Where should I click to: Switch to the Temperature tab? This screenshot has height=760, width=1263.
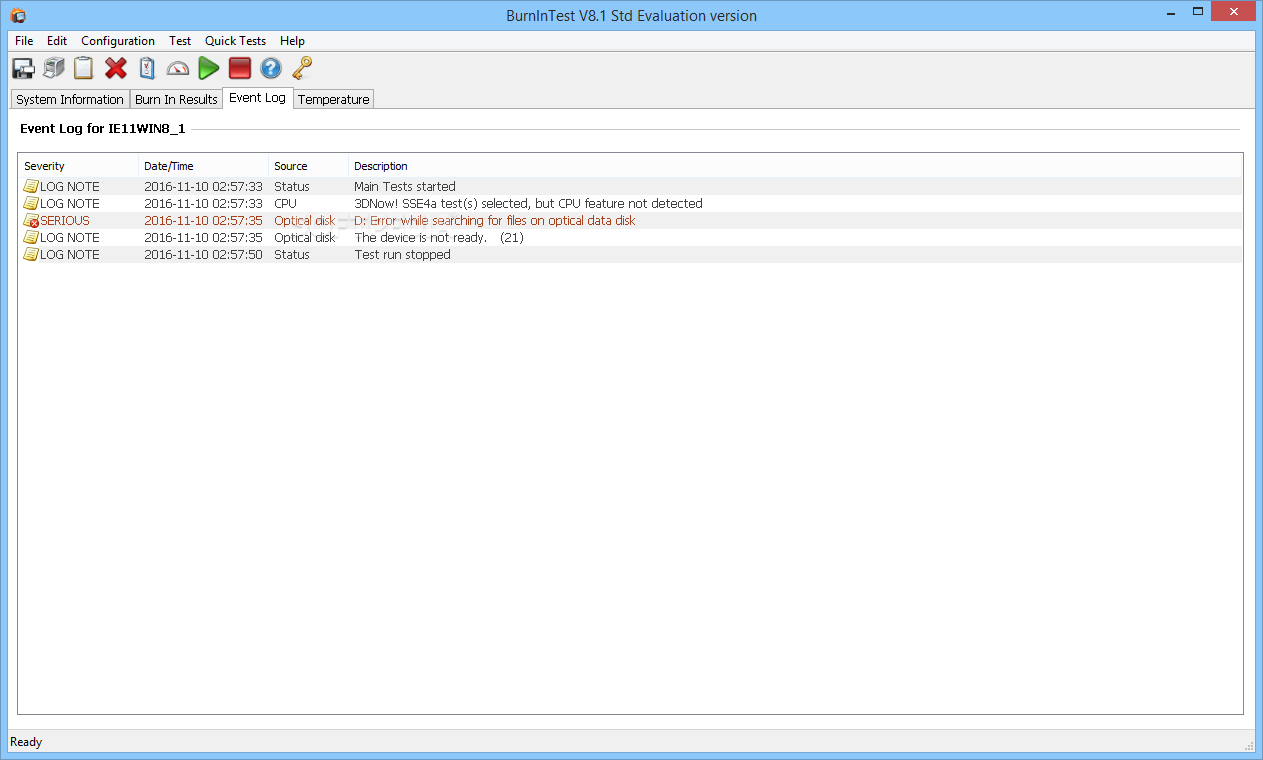[334, 99]
